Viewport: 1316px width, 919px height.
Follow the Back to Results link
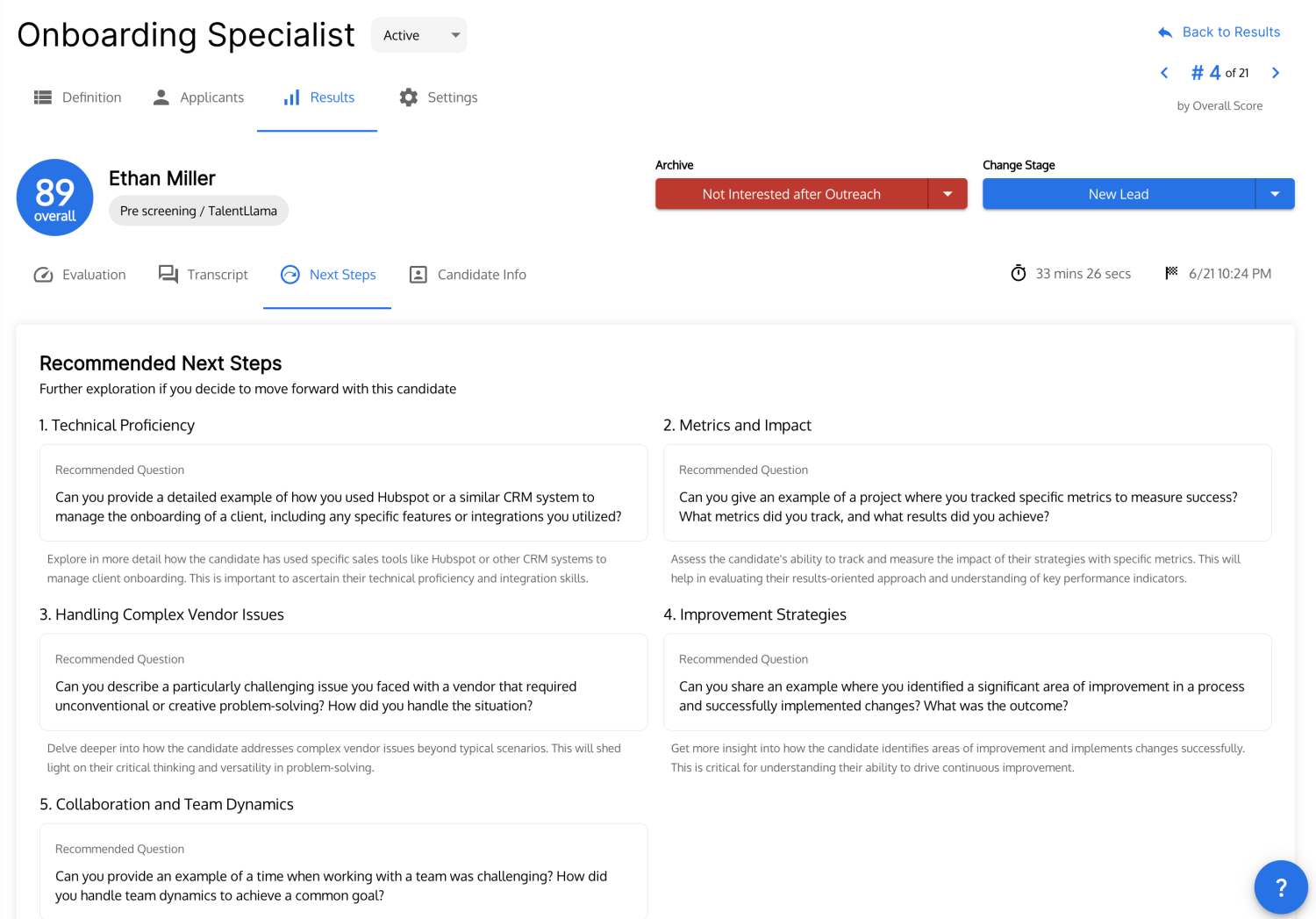tap(1219, 32)
